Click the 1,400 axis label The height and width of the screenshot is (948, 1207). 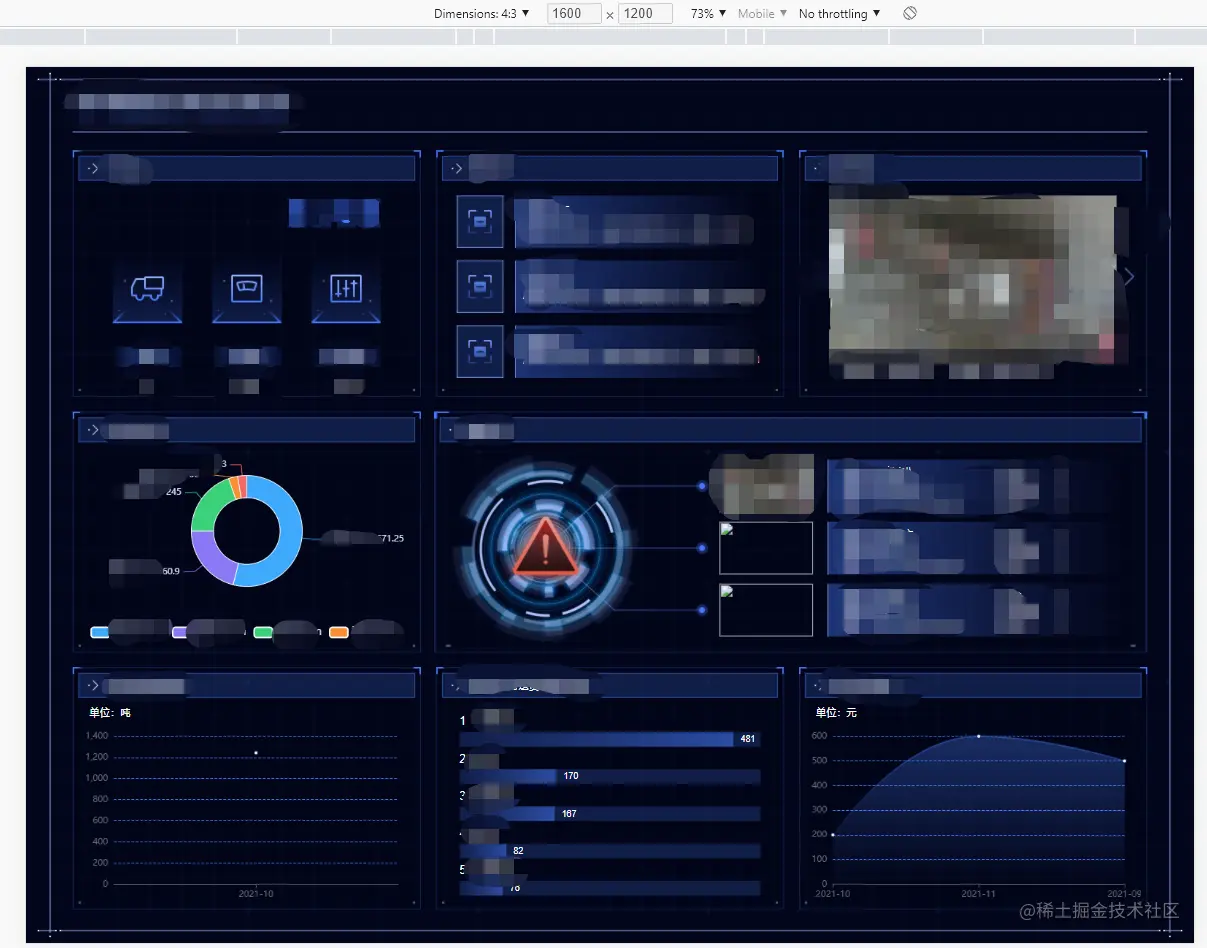[x=97, y=736]
